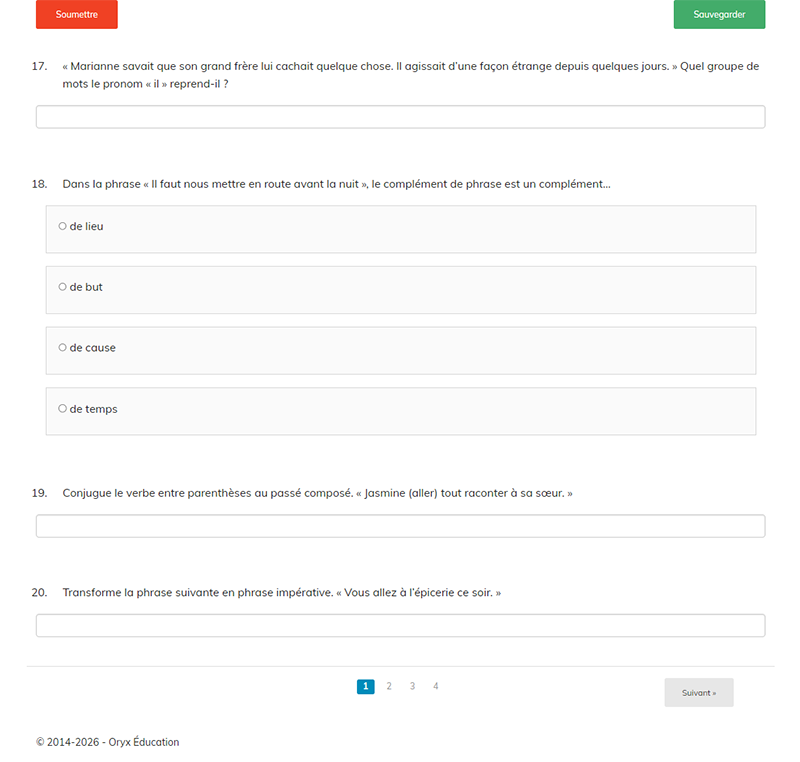Screen dimensions: 800x762
Task: Click the "de temps" answer label text
Action: (x=94, y=409)
